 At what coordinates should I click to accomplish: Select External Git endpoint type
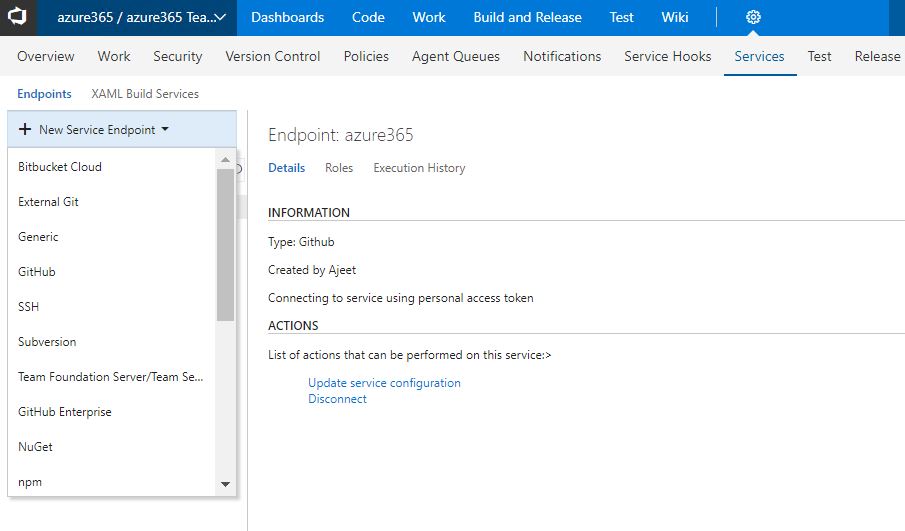(x=48, y=202)
